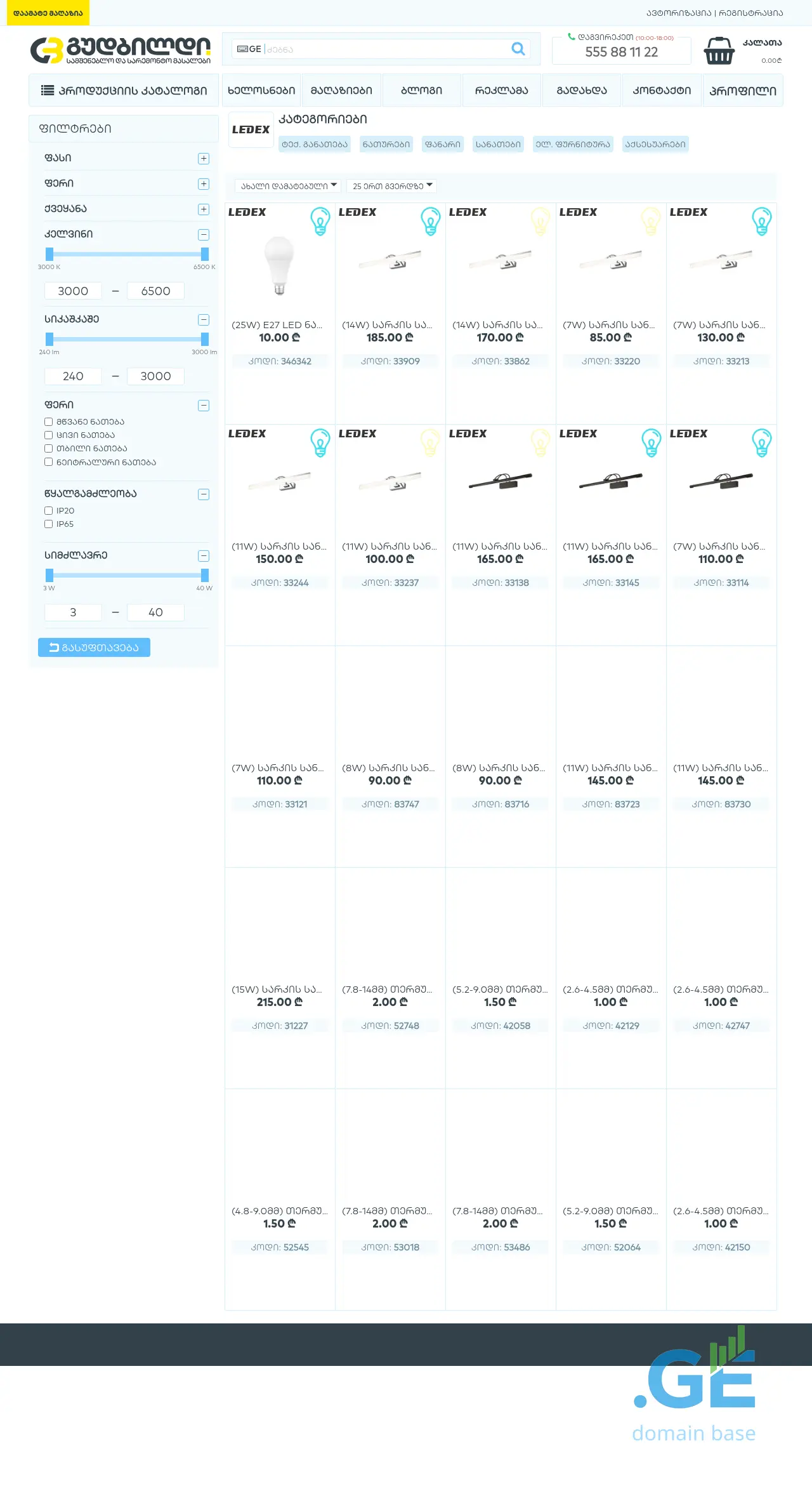
Task: Click bulb icon on 25W E27 LED product
Action: (320, 221)
